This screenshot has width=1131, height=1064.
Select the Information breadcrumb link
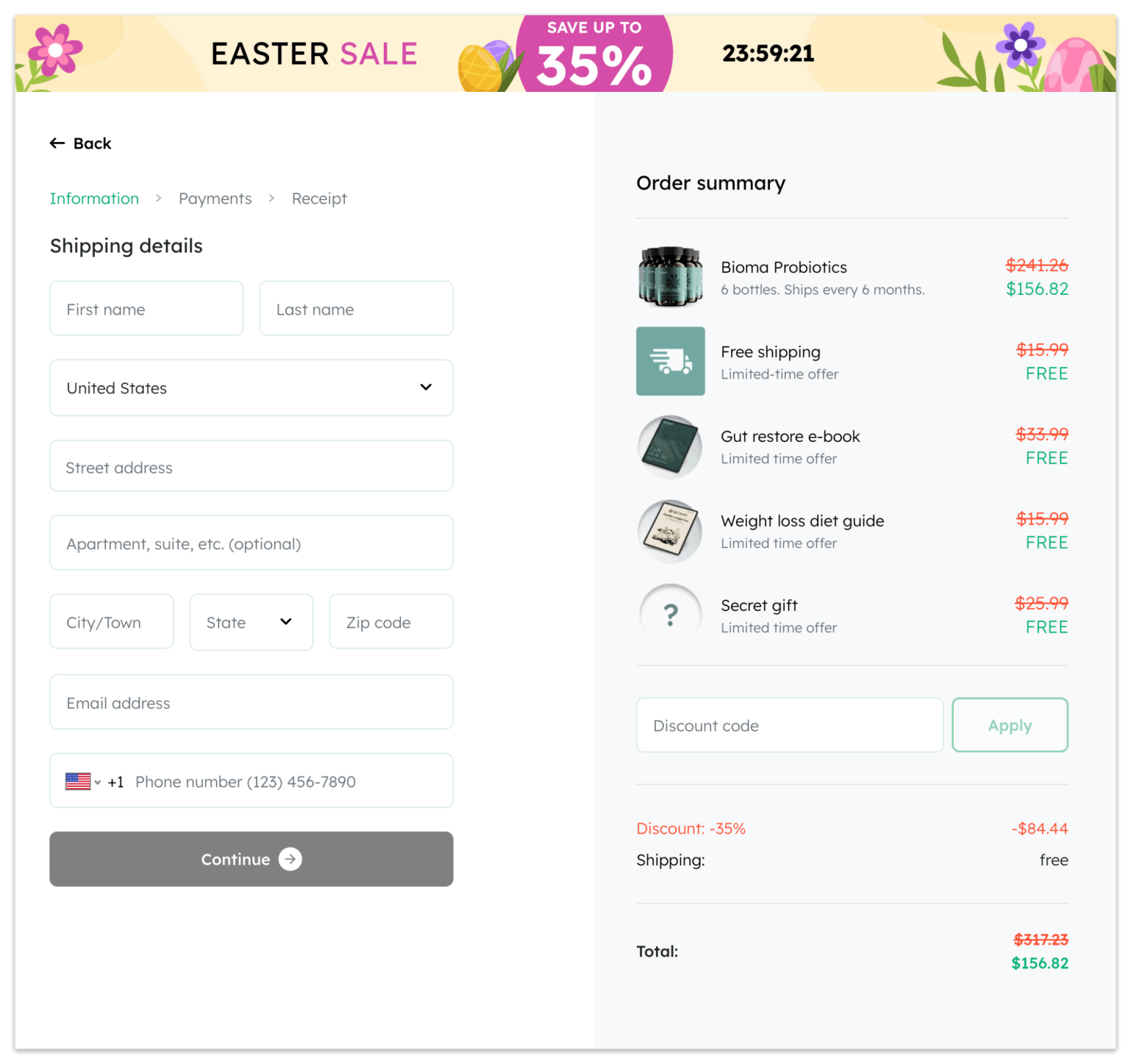point(94,198)
